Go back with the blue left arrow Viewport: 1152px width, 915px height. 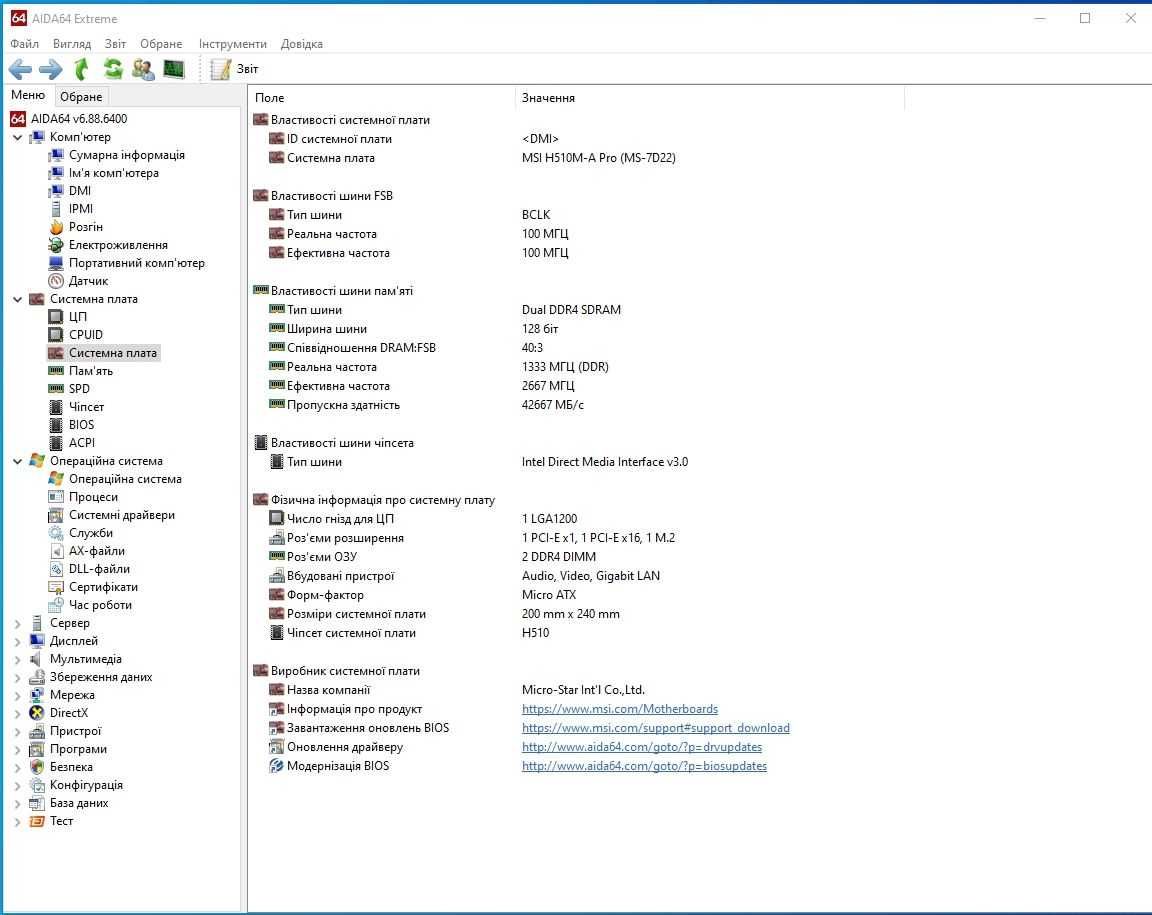[20, 69]
